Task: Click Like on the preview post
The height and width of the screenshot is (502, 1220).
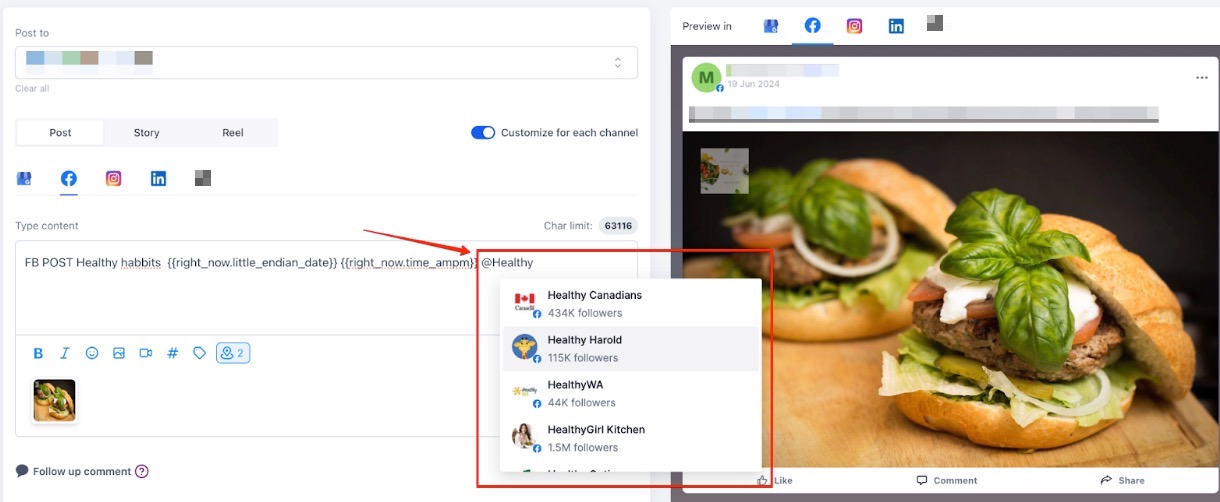Action: (x=775, y=480)
